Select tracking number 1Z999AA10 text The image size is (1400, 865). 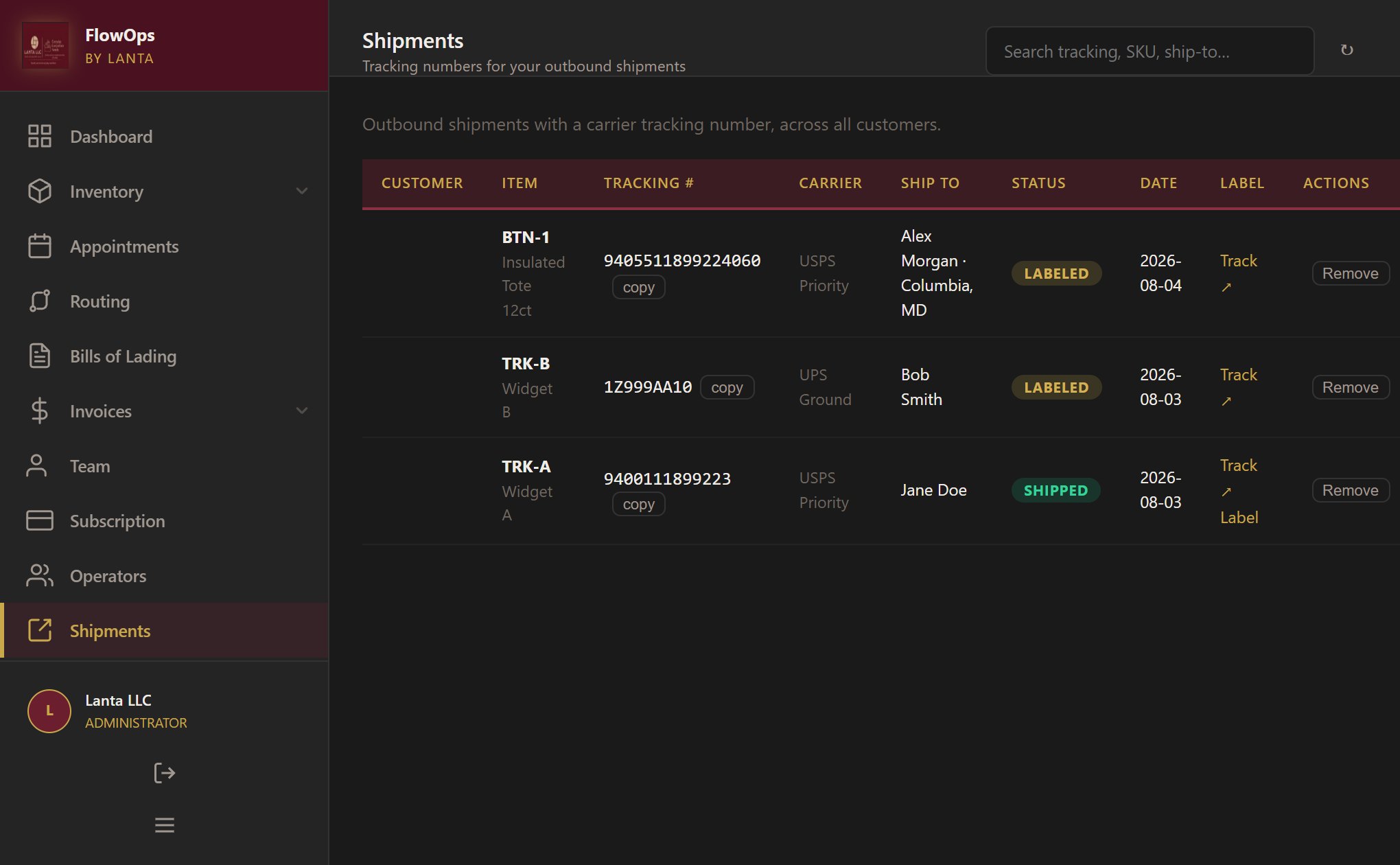point(648,387)
